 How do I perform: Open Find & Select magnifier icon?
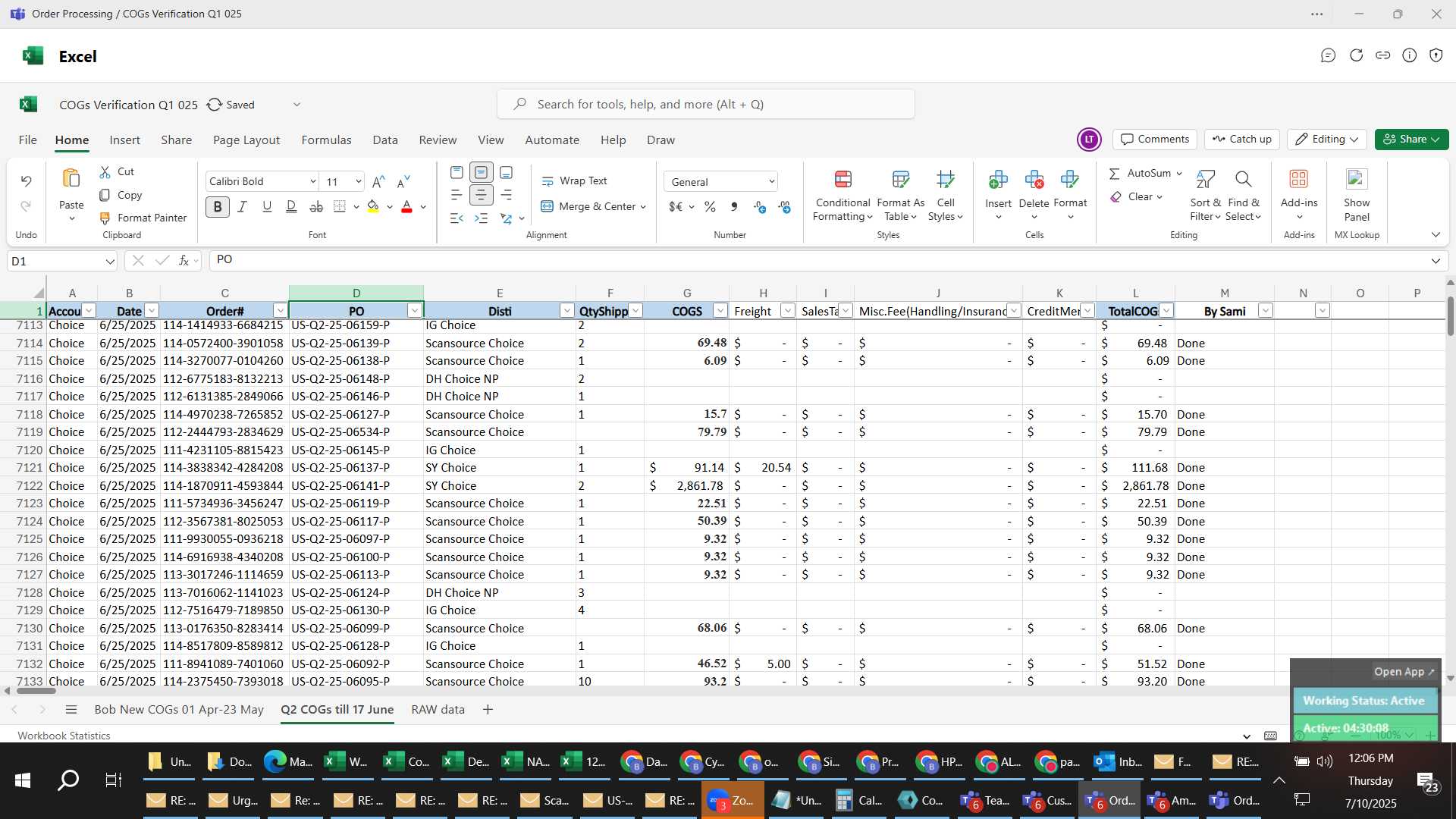(1243, 179)
